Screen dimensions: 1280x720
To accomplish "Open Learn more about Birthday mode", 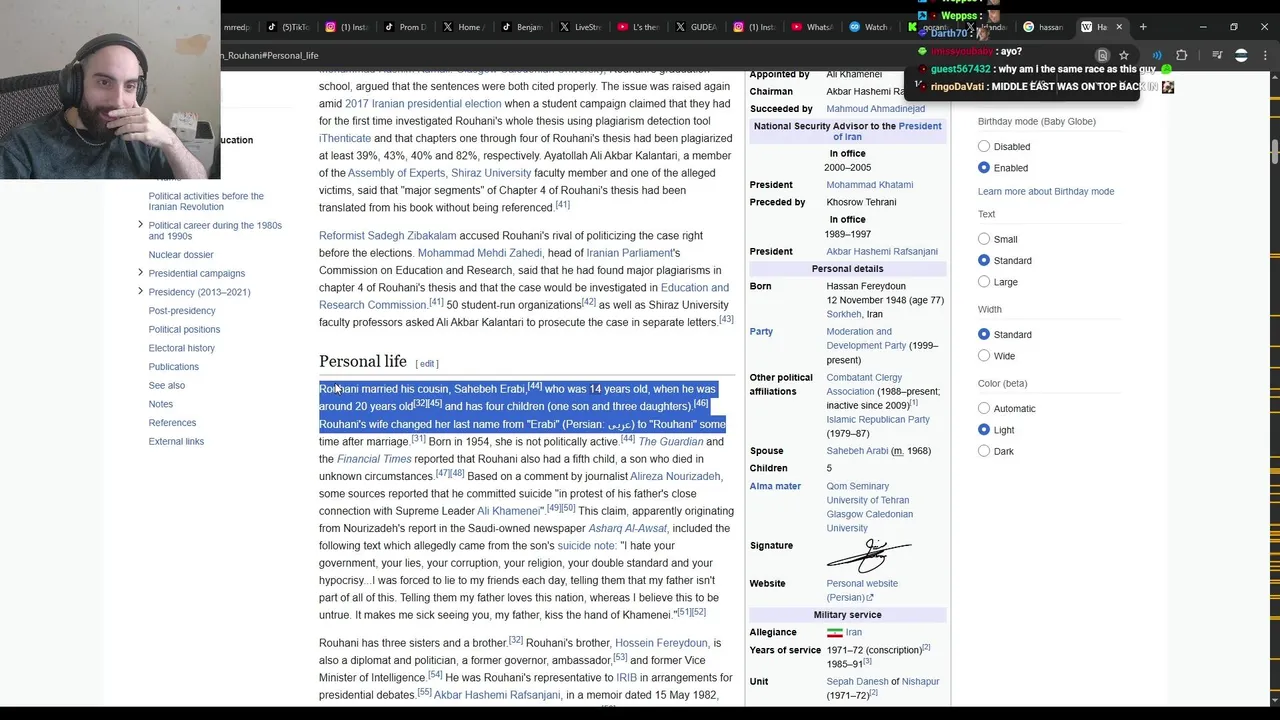I will pos(1046,192).
